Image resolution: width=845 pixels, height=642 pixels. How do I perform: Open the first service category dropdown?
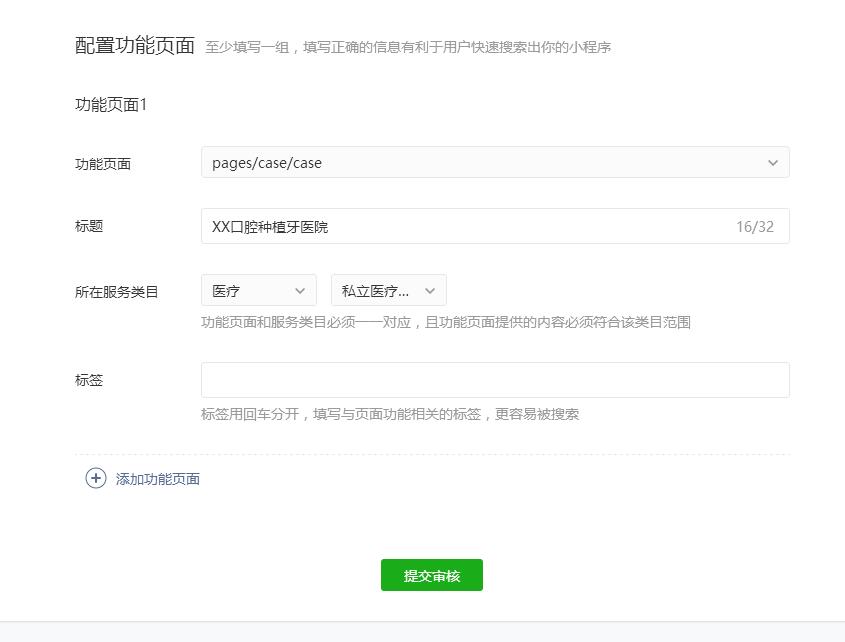tap(258, 290)
